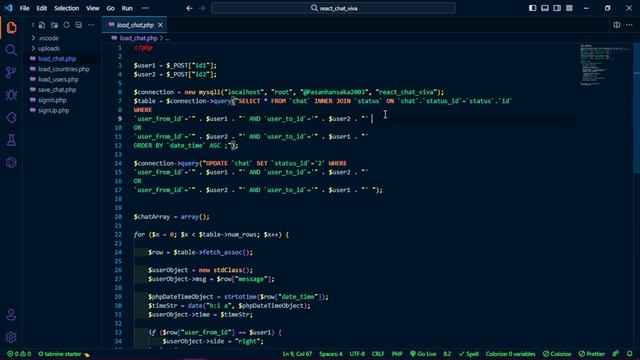
Task: Open the Testing flask view
Action: point(11,140)
